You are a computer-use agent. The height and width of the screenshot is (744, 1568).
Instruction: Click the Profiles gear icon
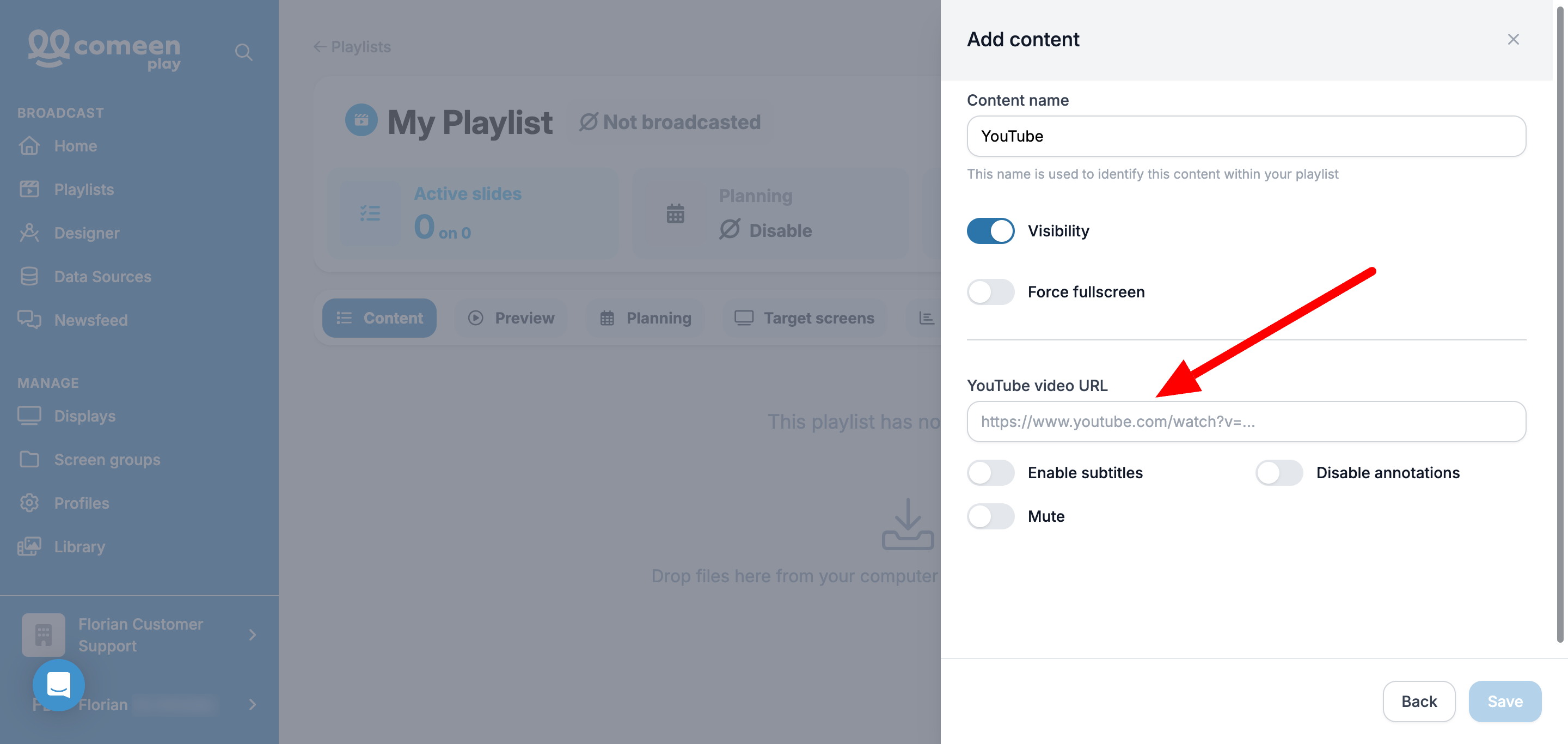[x=29, y=503]
